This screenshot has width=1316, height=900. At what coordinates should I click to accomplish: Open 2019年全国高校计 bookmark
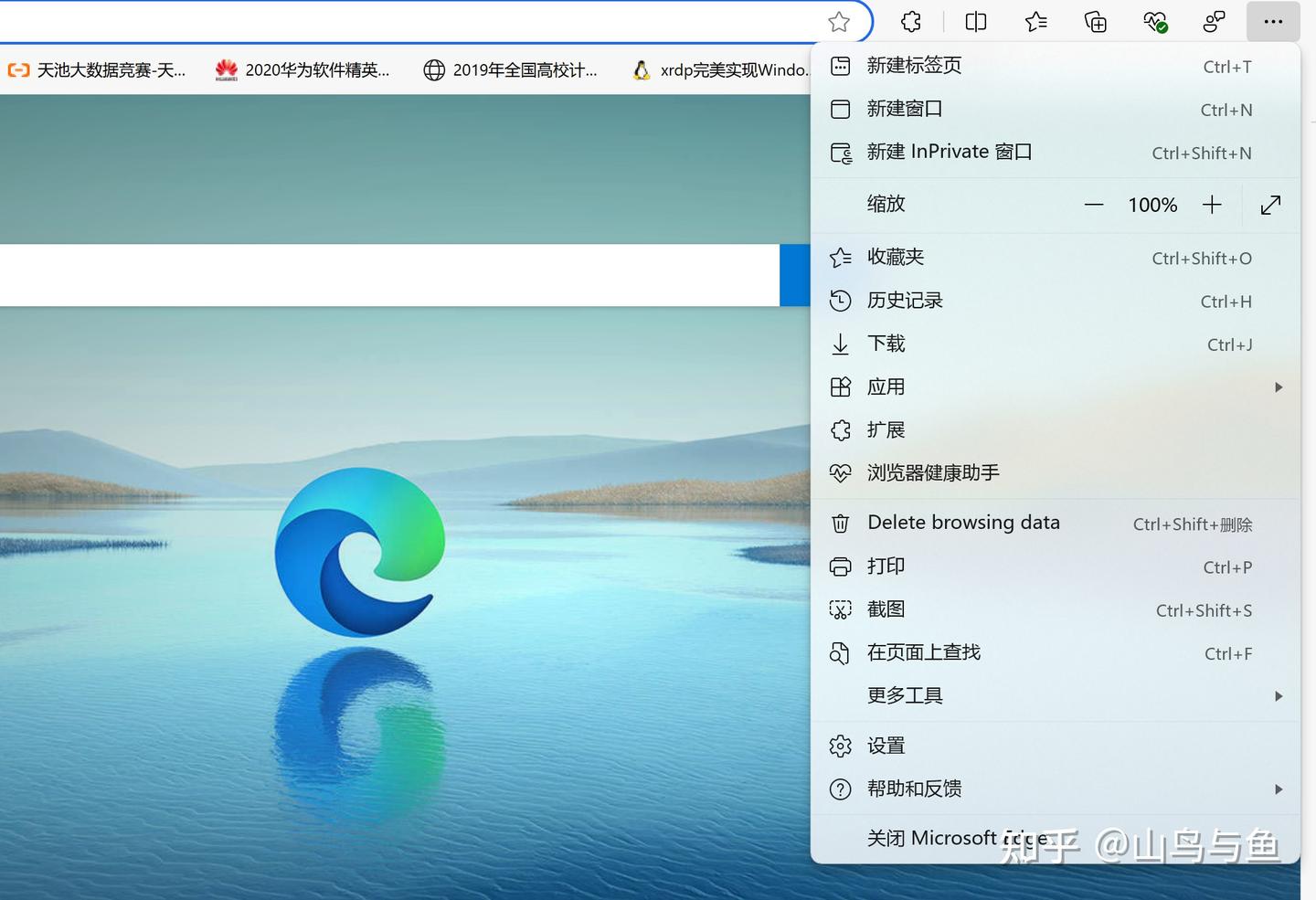coord(511,70)
